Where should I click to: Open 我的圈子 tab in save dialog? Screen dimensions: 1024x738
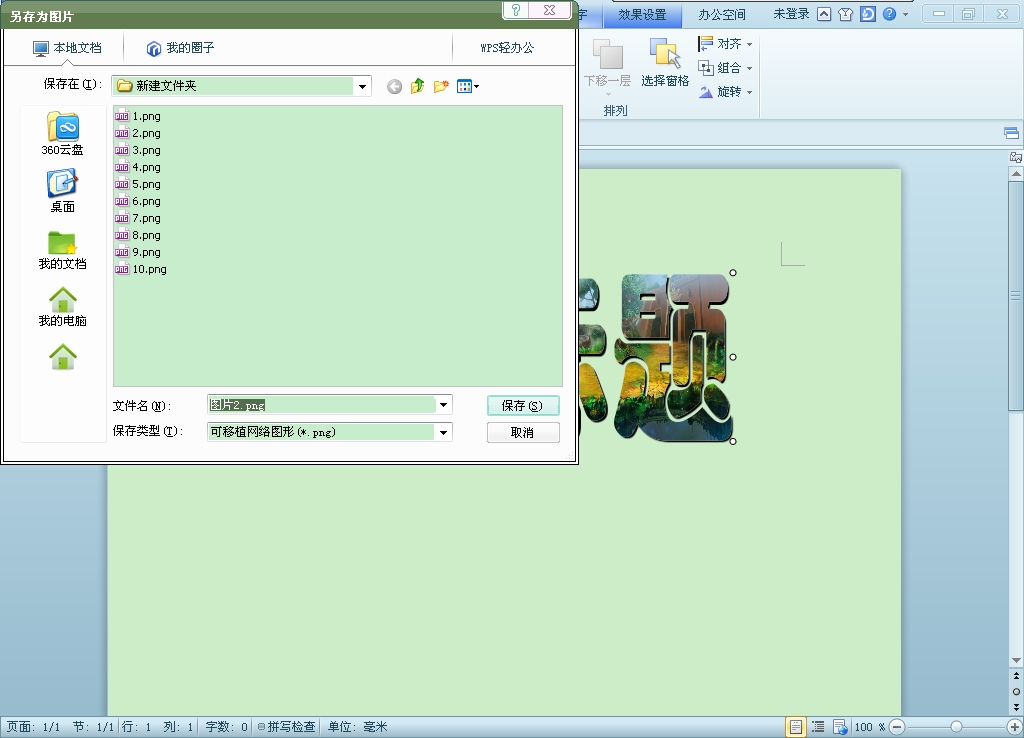pyautogui.click(x=180, y=48)
